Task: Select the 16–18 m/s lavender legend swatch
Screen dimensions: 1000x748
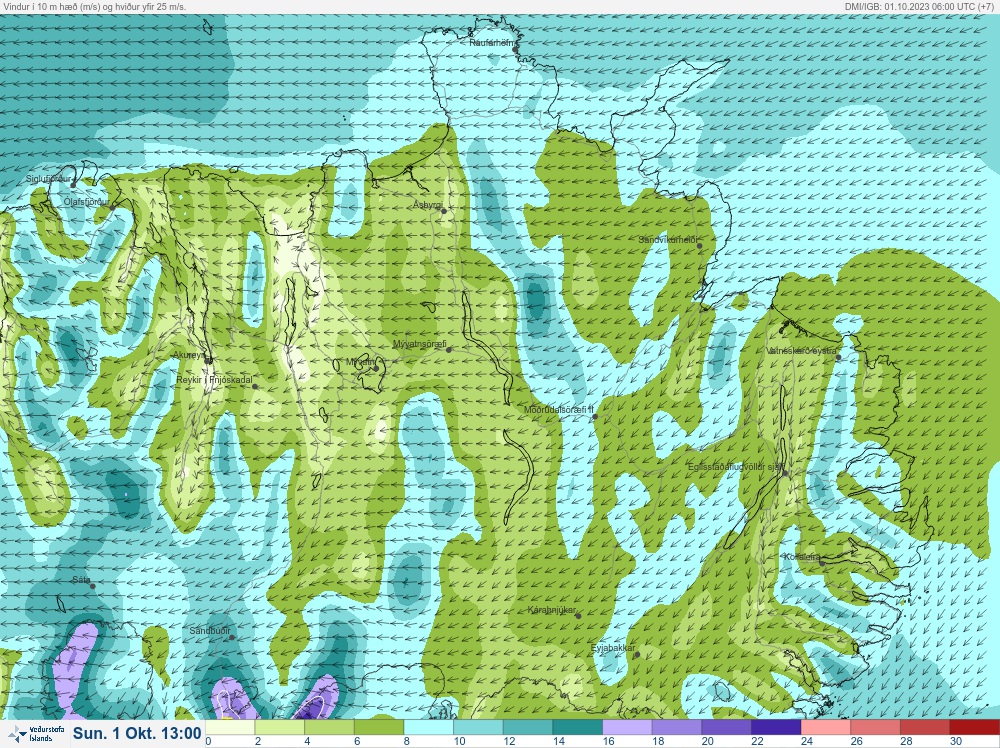Action: tap(628, 727)
